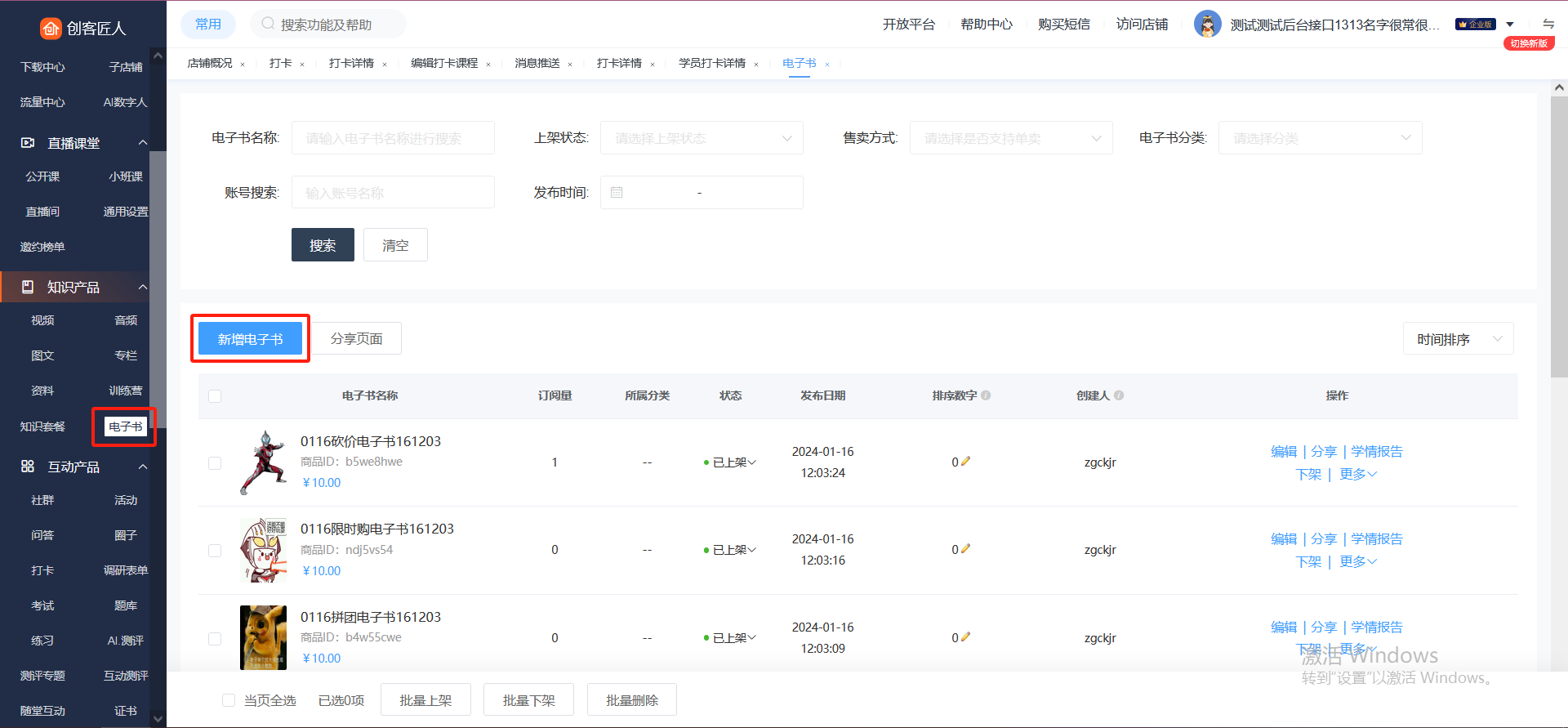This screenshot has height=728, width=1568.
Task: Close the 学员打卡详情 tab with its x
Action: coord(756,65)
